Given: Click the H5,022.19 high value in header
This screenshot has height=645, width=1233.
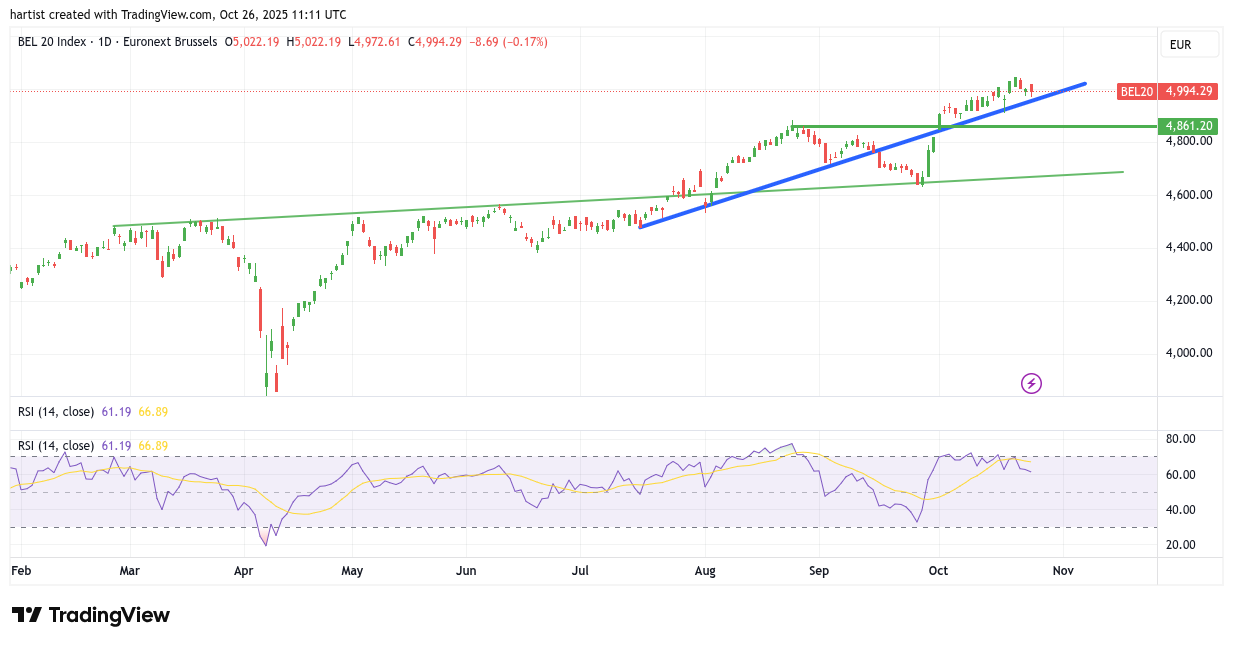Looking at the screenshot, I should click(313, 42).
